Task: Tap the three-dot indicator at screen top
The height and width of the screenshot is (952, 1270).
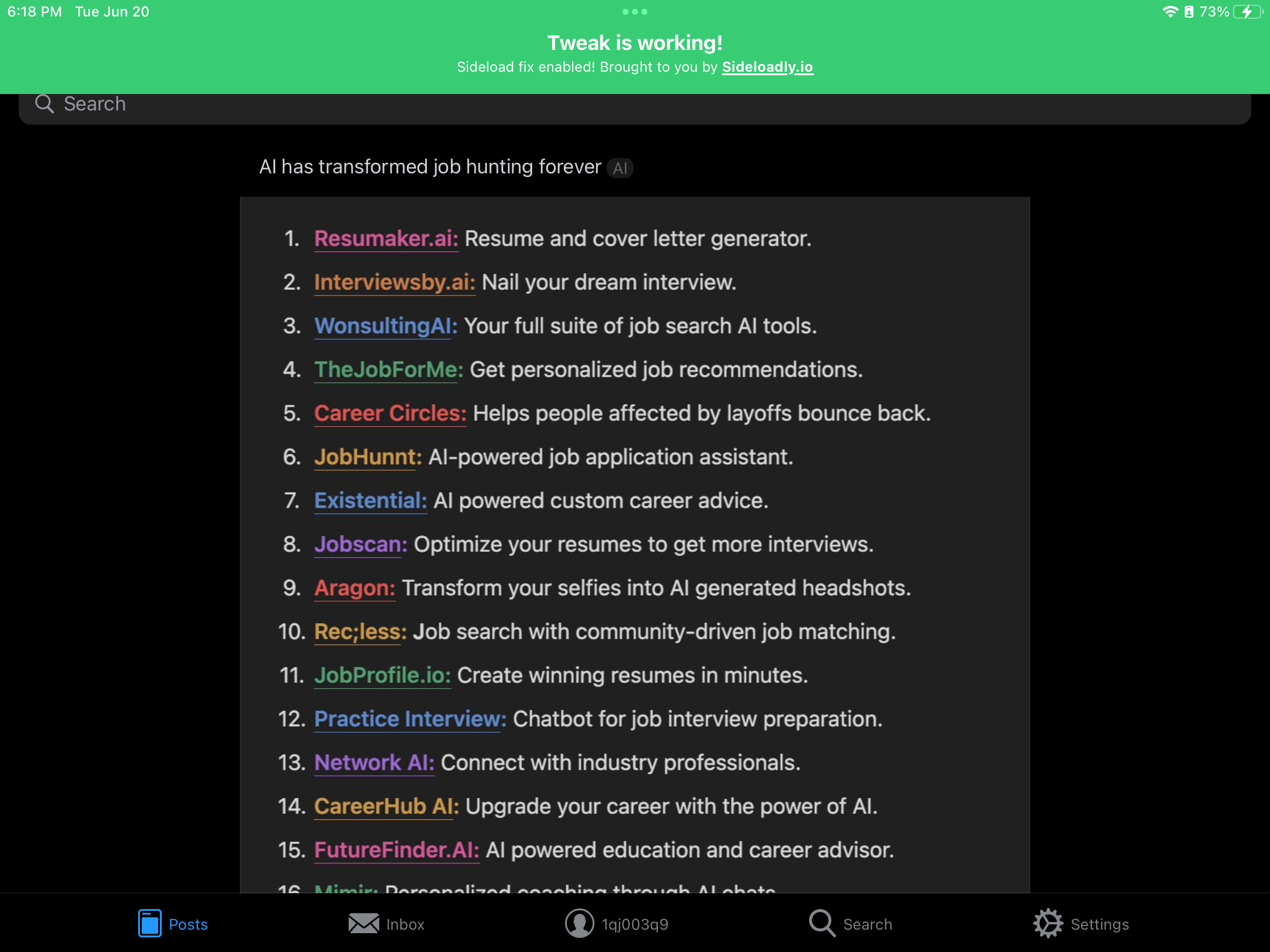Action: [635, 11]
